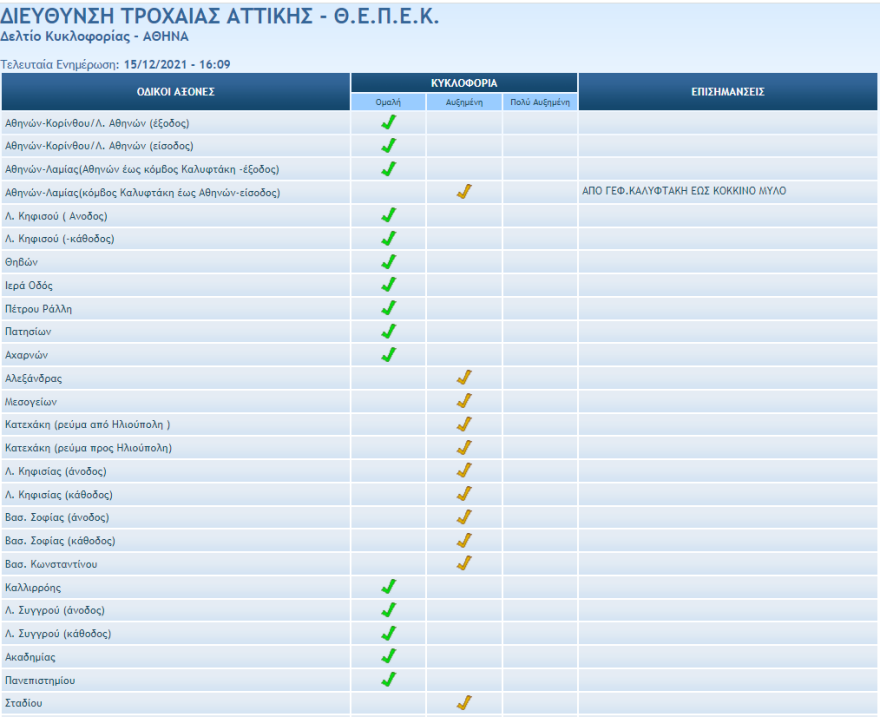Click the remark ΑΠΟ ΓΕΦ.ΚΑΛΥΦΤΑΚΗ ΕΩΣ ΚΟΚΚΙΝΟ ΜΥΛΟ

684,191
